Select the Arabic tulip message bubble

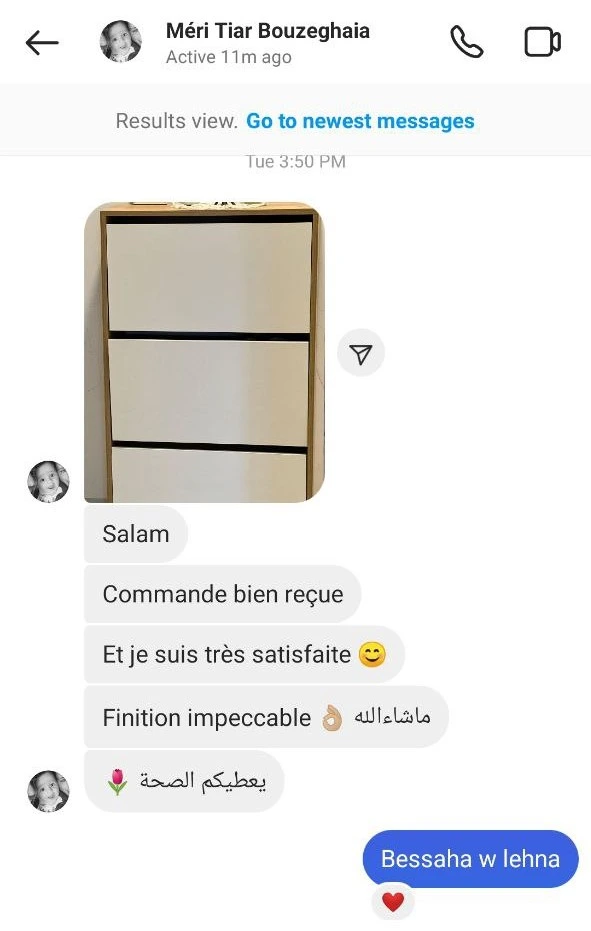click(184, 781)
